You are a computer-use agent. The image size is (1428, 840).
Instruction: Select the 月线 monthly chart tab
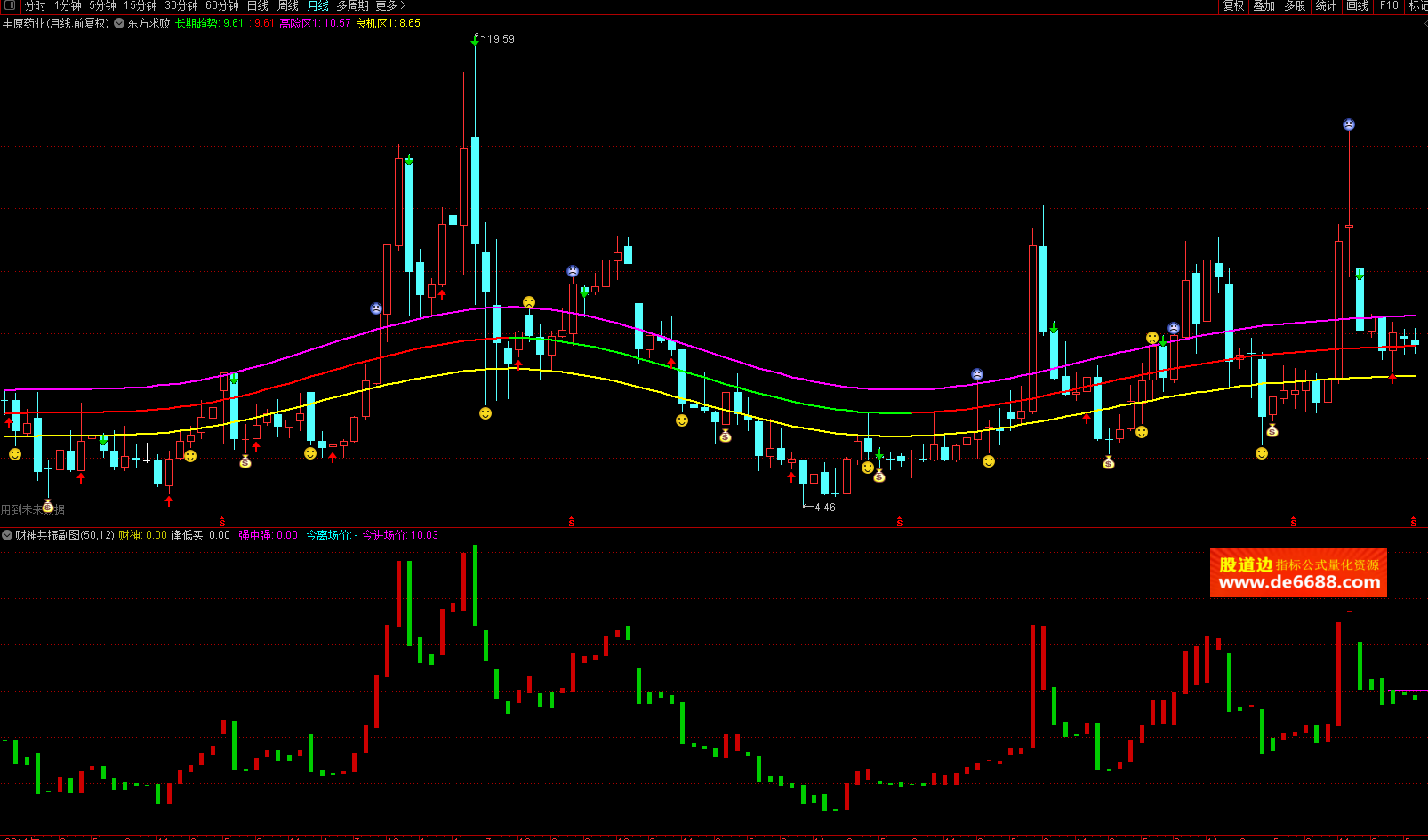pos(318,5)
